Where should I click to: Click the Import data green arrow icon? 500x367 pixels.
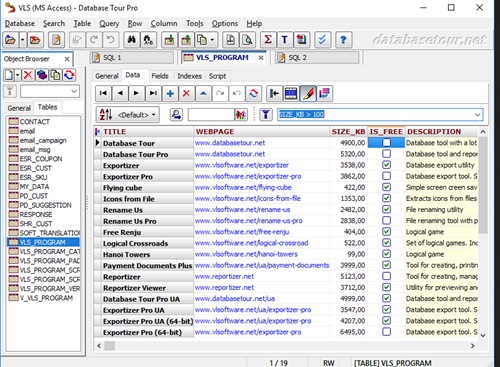tap(169, 40)
